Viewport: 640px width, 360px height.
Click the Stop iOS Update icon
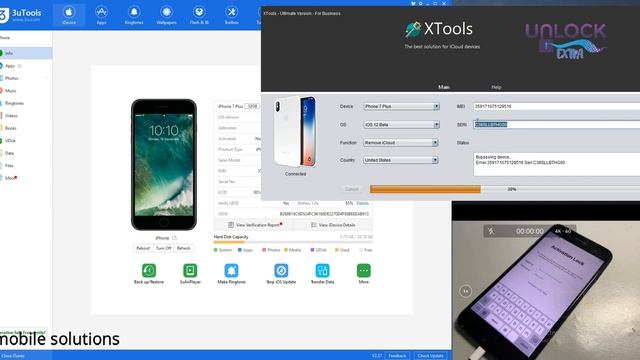[x=281, y=271]
